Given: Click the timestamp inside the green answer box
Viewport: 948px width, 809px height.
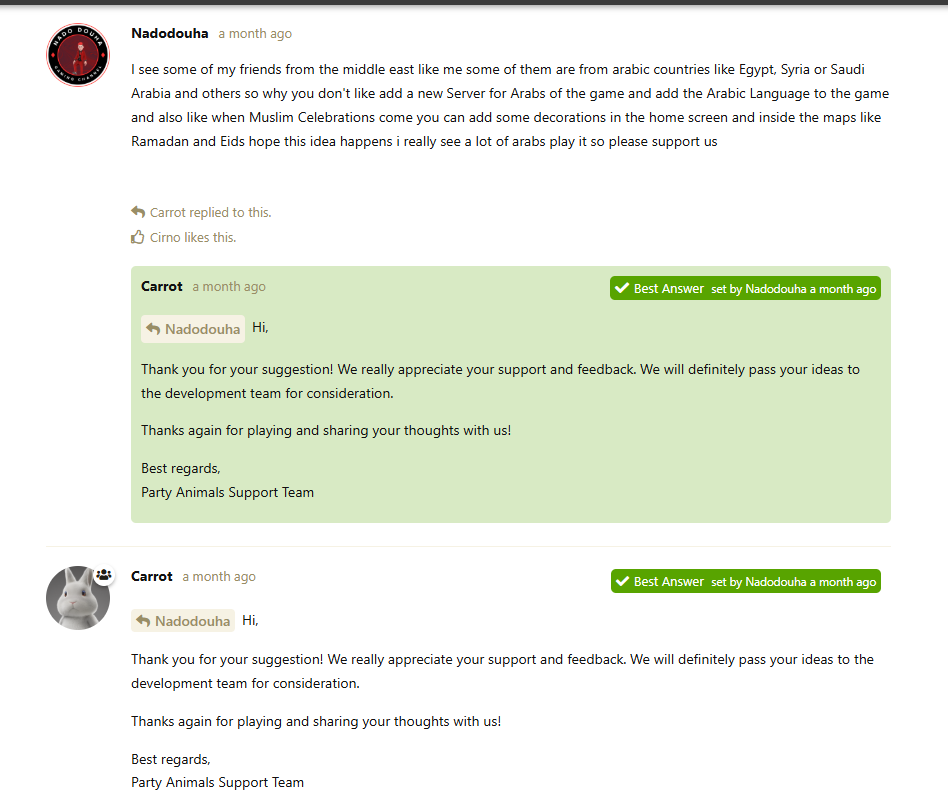Looking at the screenshot, I should 229,286.
